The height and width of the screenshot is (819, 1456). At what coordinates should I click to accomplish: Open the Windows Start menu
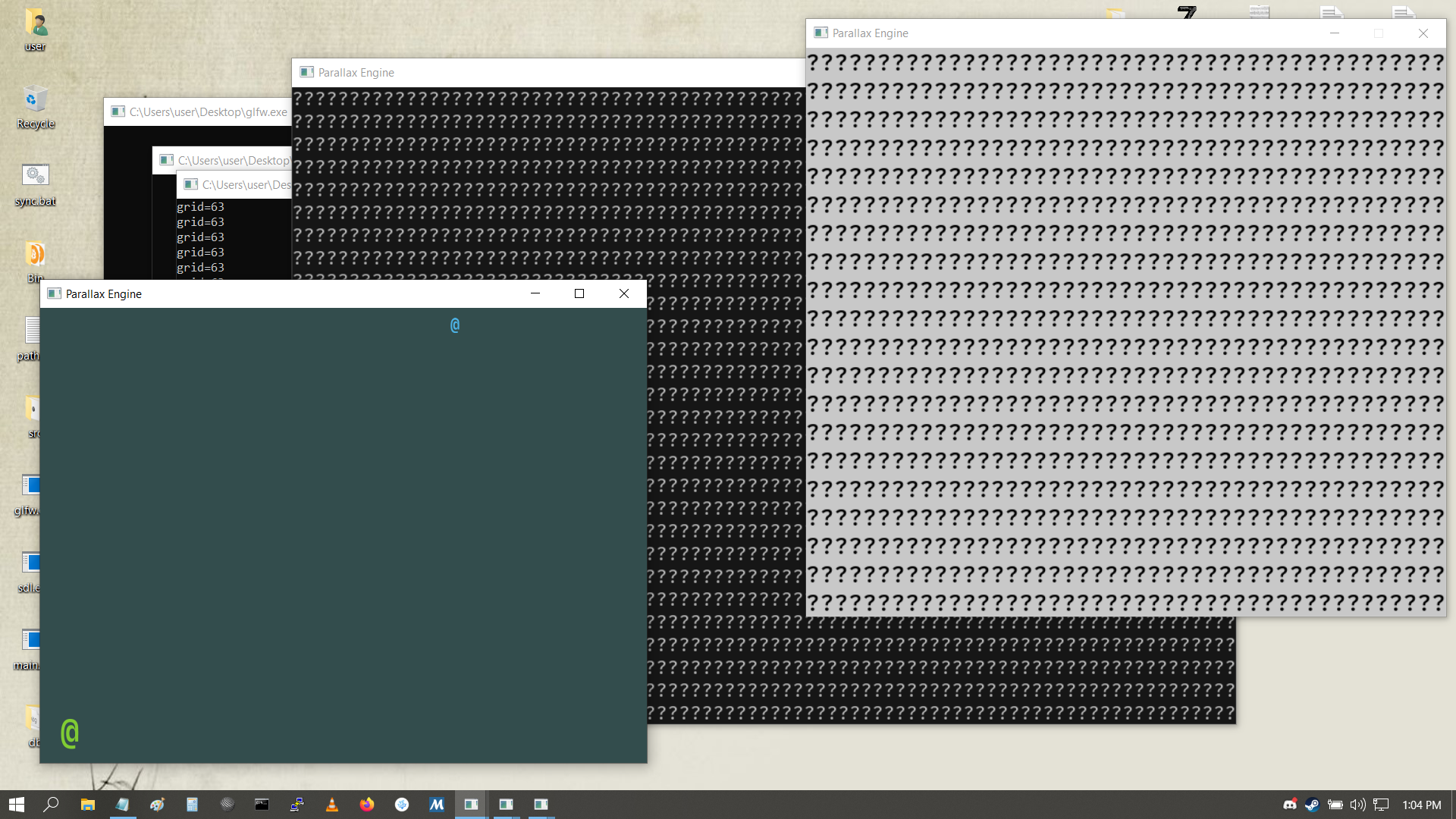[17, 805]
